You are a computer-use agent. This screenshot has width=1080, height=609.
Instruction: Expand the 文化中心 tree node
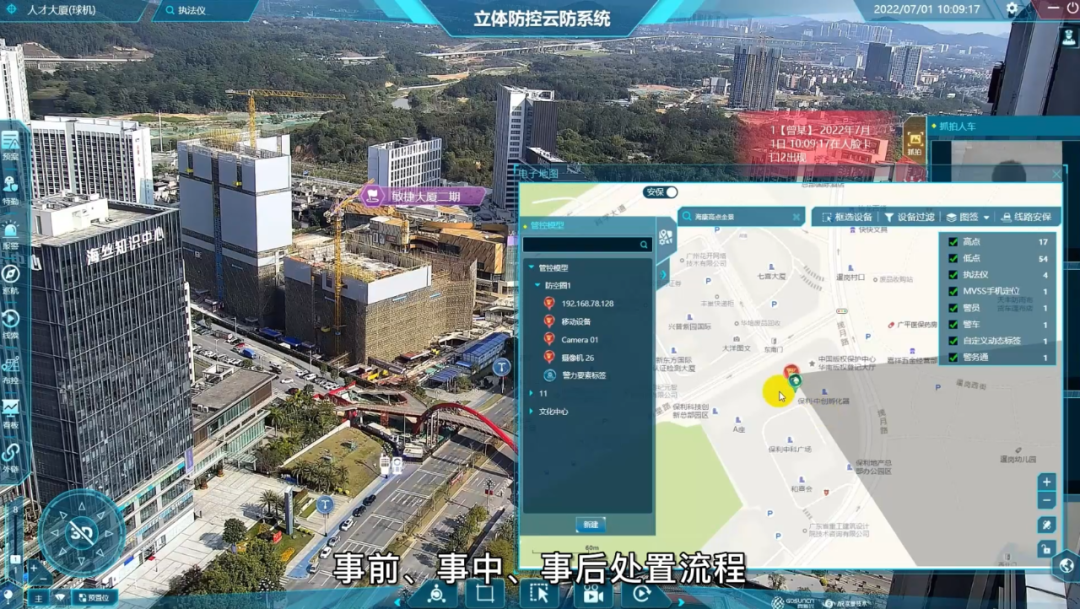click(x=531, y=411)
